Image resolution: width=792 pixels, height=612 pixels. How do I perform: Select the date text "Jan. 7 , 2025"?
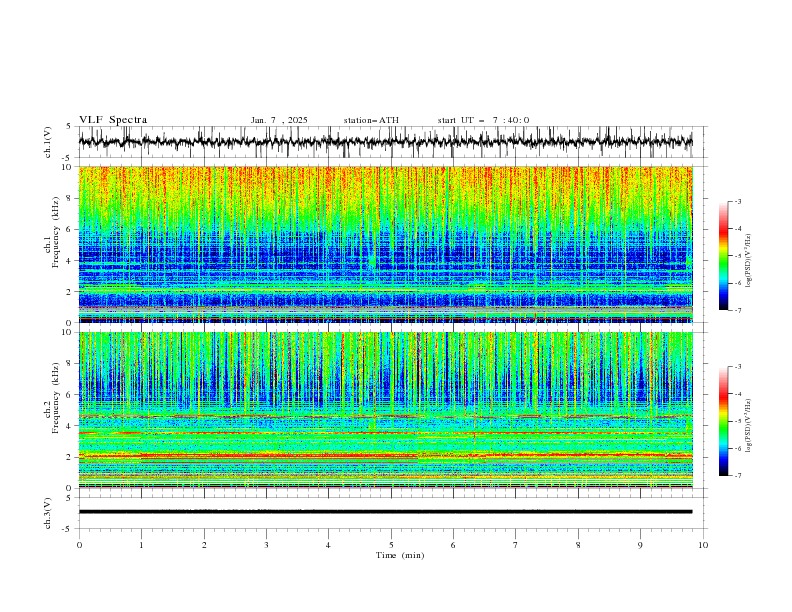pyautogui.click(x=279, y=120)
